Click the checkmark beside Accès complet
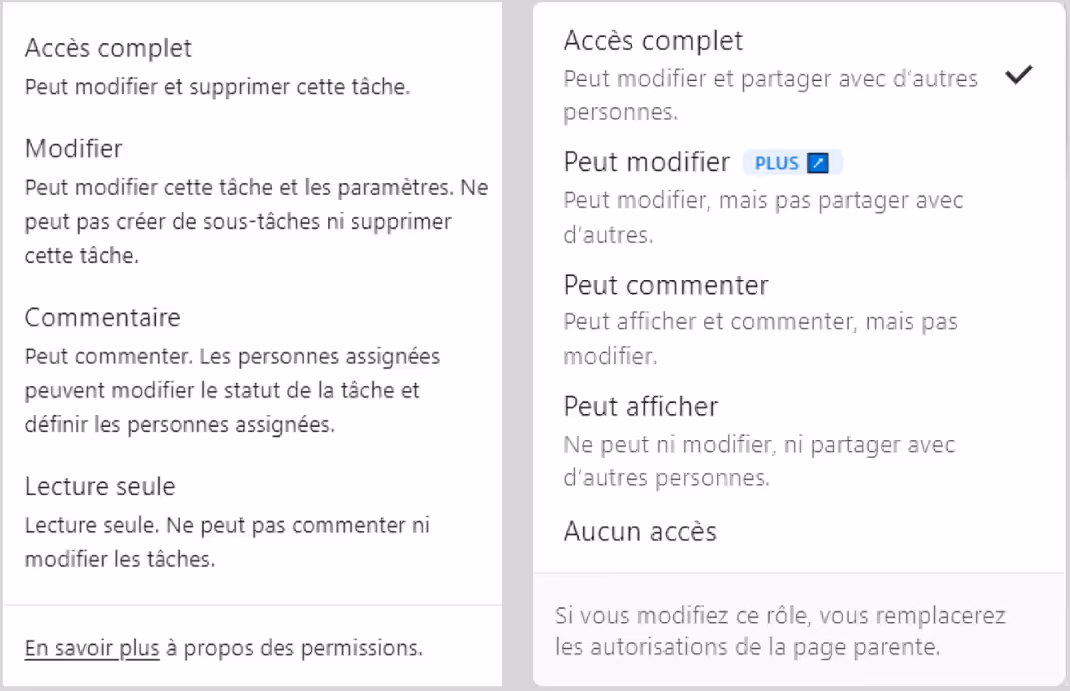The width and height of the screenshot is (1070, 691). coord(1021,73)
